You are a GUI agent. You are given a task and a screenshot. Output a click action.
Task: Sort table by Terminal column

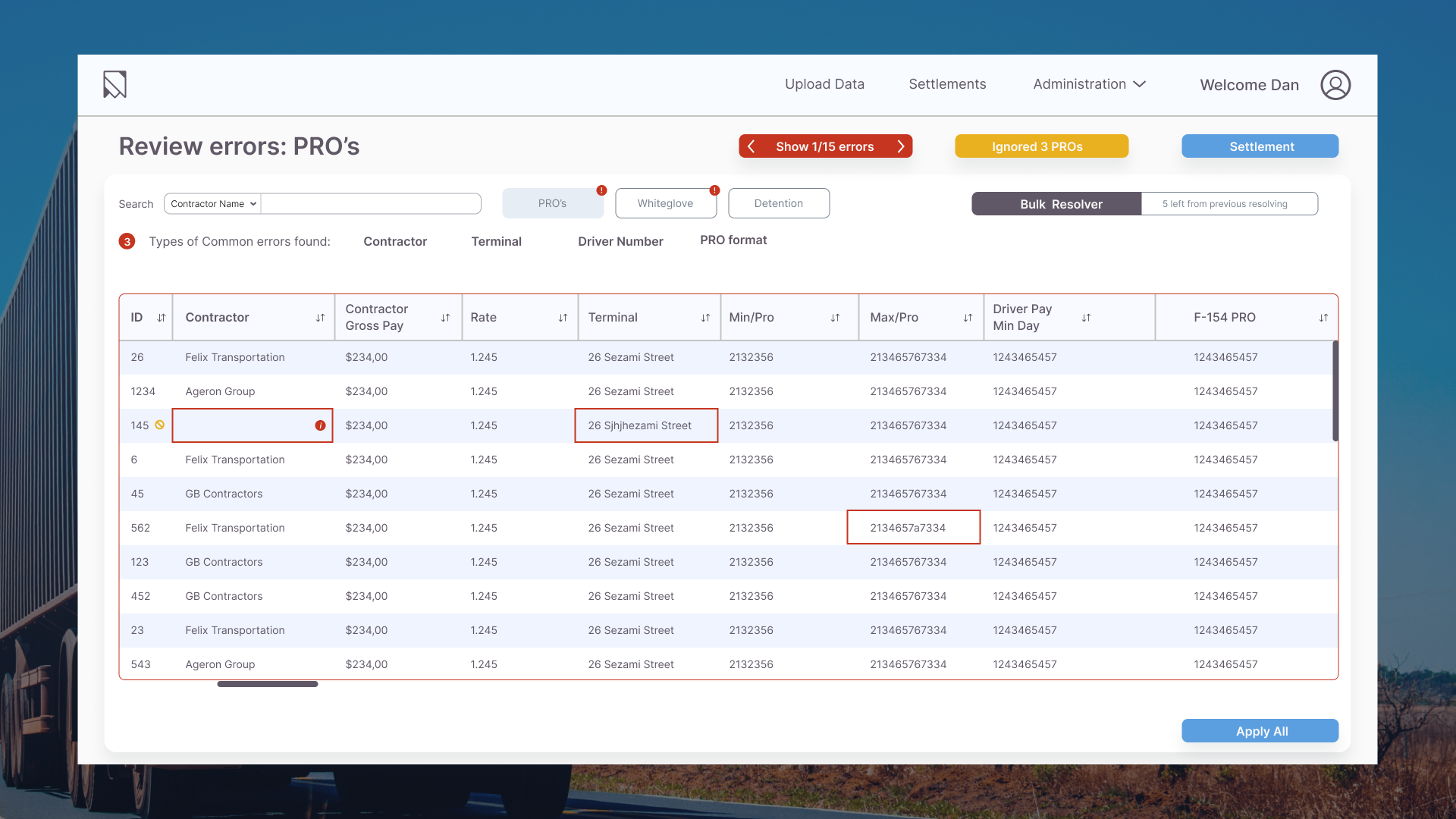tap(705, 318)
